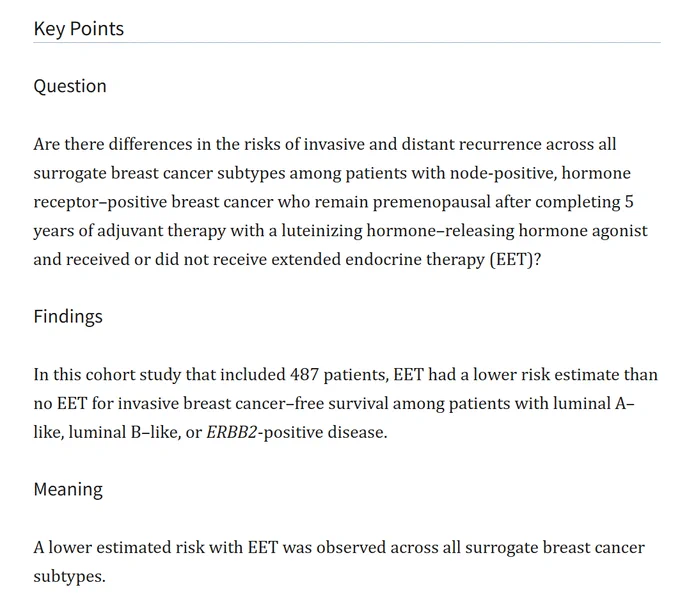The image size is (680, 594).
Task: Click the word luteinizing
Action: pos(321,231)
